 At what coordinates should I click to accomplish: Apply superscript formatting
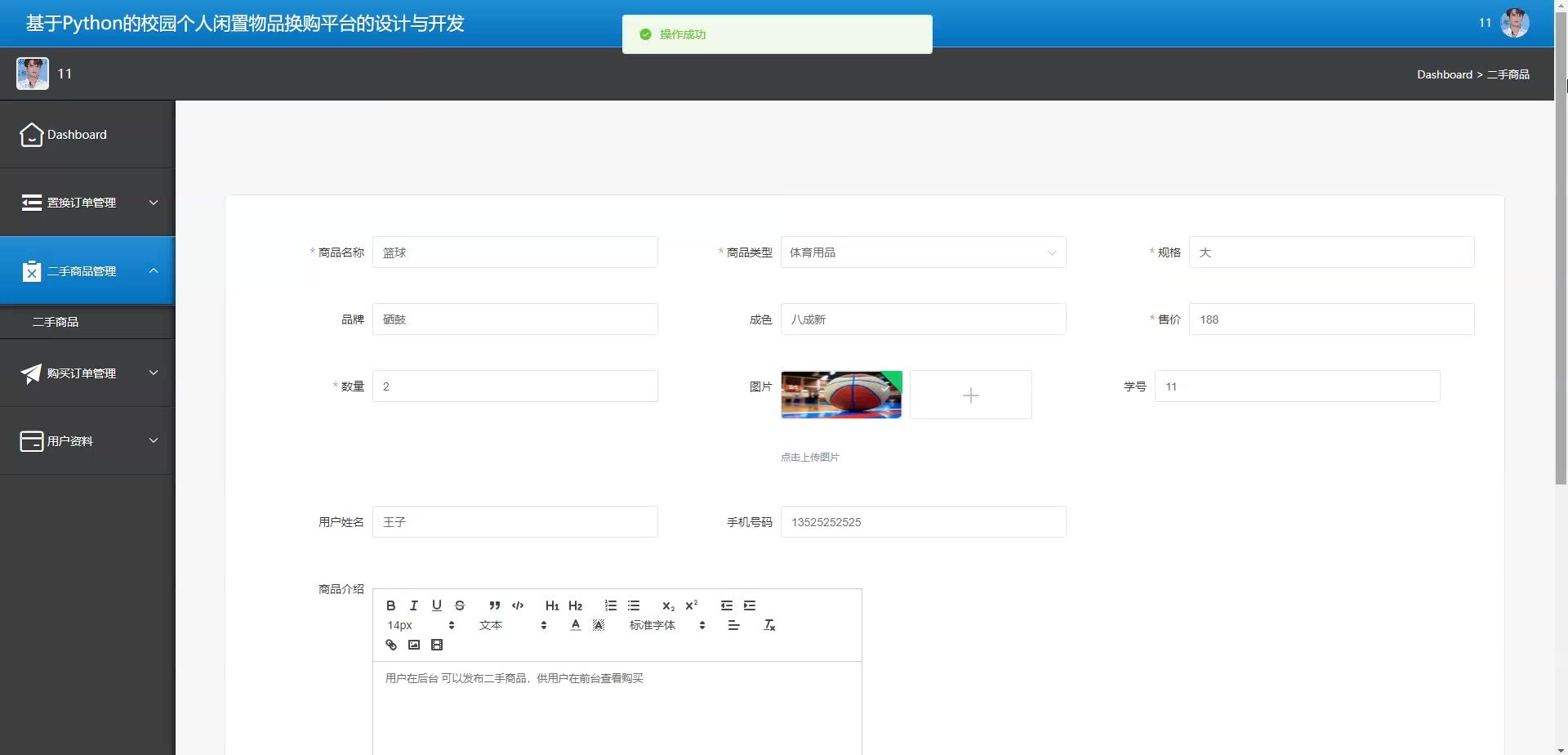pyautogui.click(x=691, y=605)
